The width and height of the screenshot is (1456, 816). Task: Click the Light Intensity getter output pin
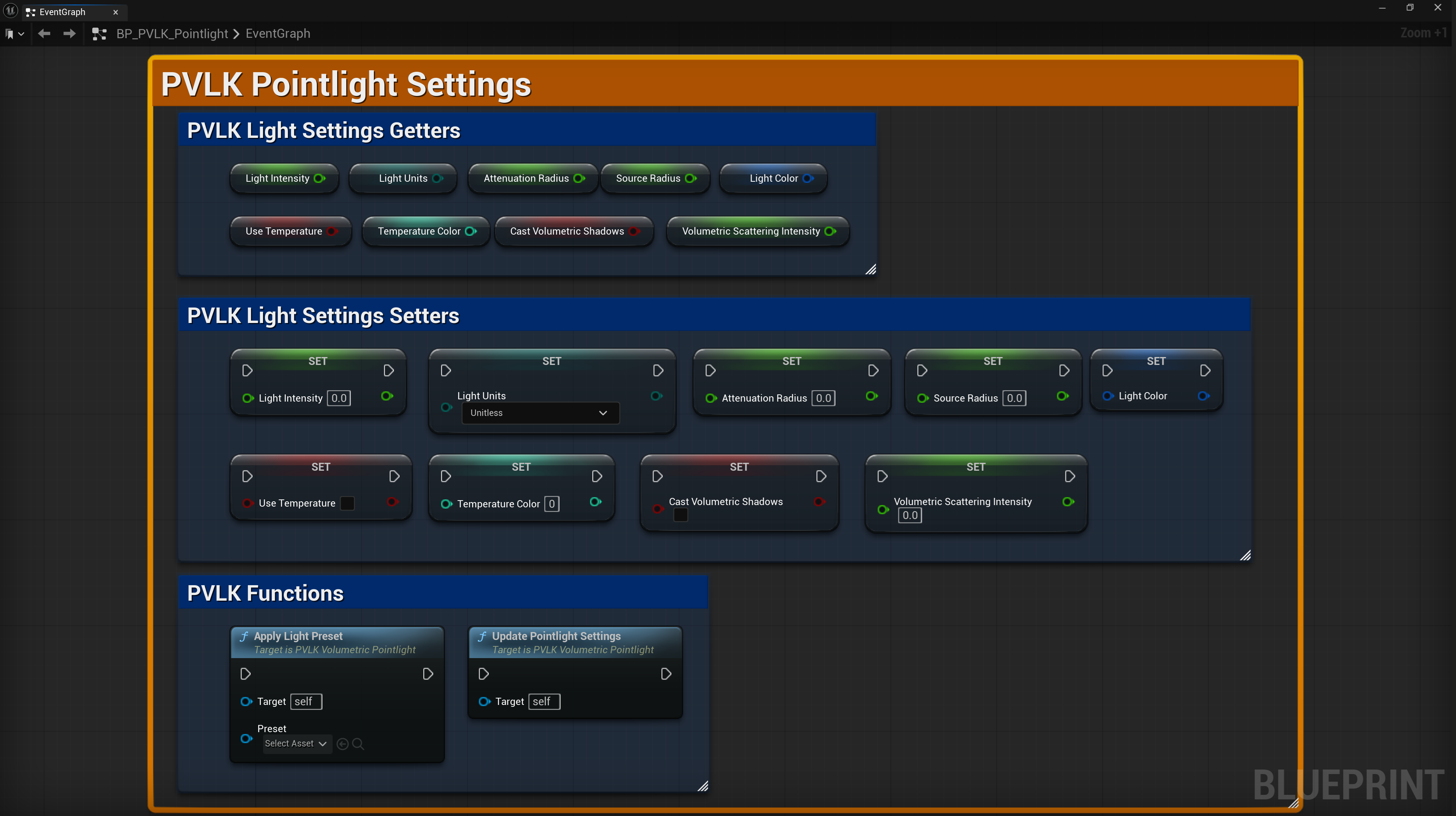319,178
